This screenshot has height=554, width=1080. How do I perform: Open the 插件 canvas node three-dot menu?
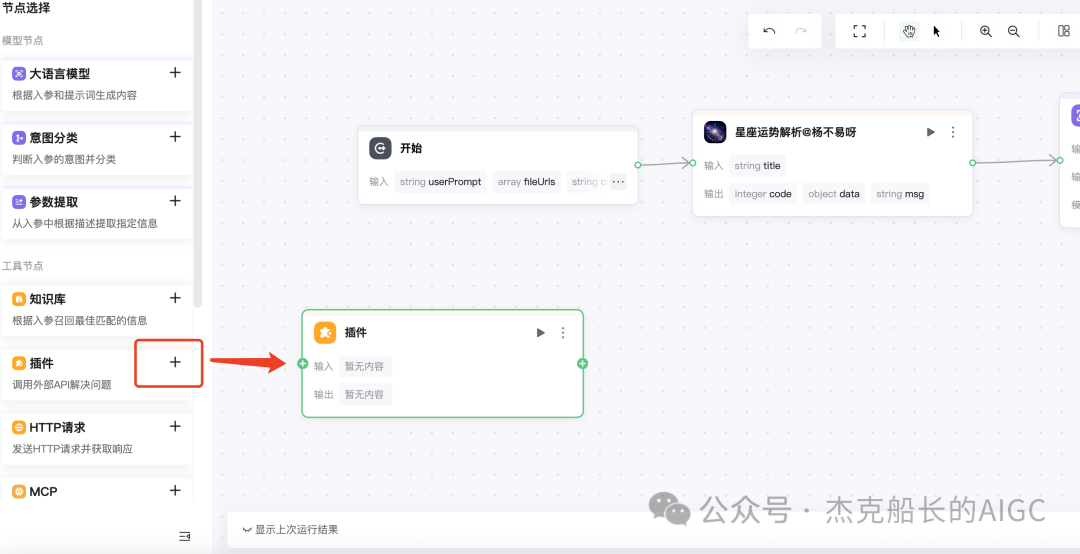click(x=563, y=333)
